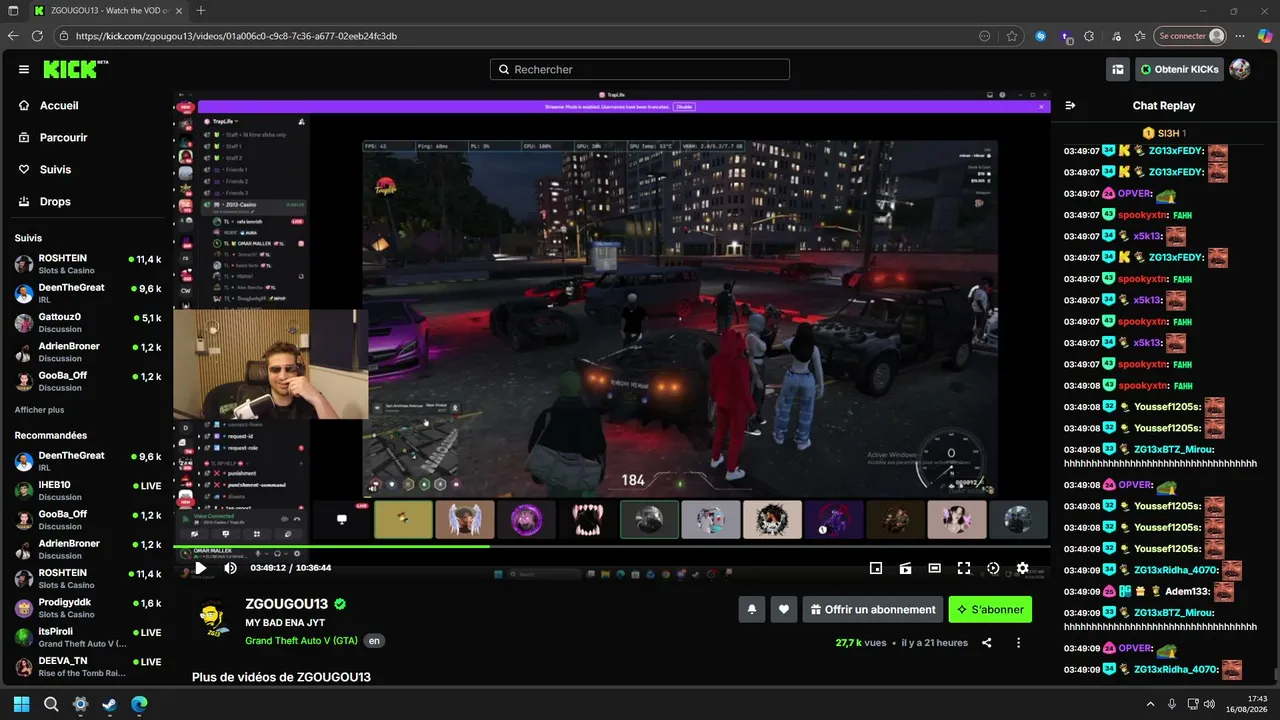Click the browser back arrow
This screenshot has width=1280, height=720.
(13, 36)
